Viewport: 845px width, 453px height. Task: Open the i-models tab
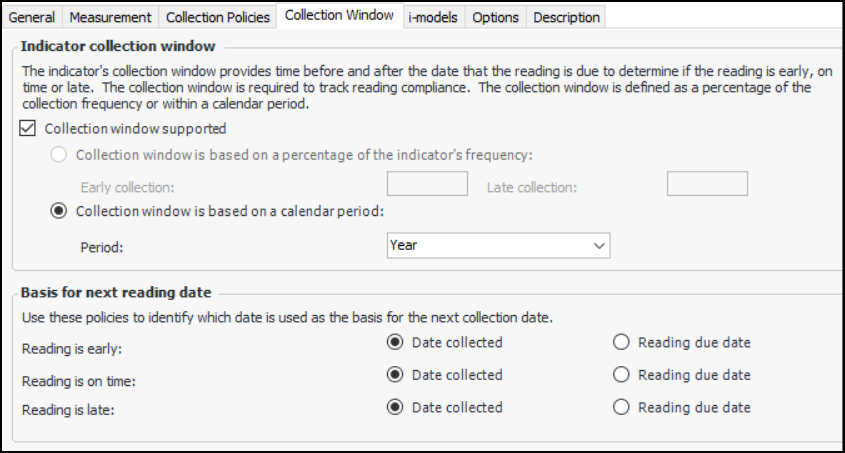435,17
